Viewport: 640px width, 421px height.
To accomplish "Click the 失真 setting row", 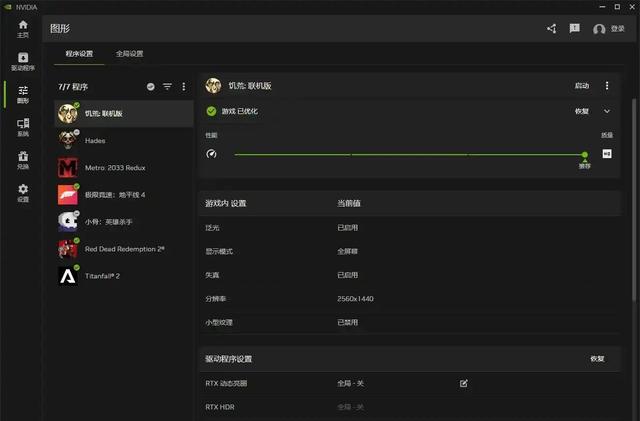I will click(410, 275).
